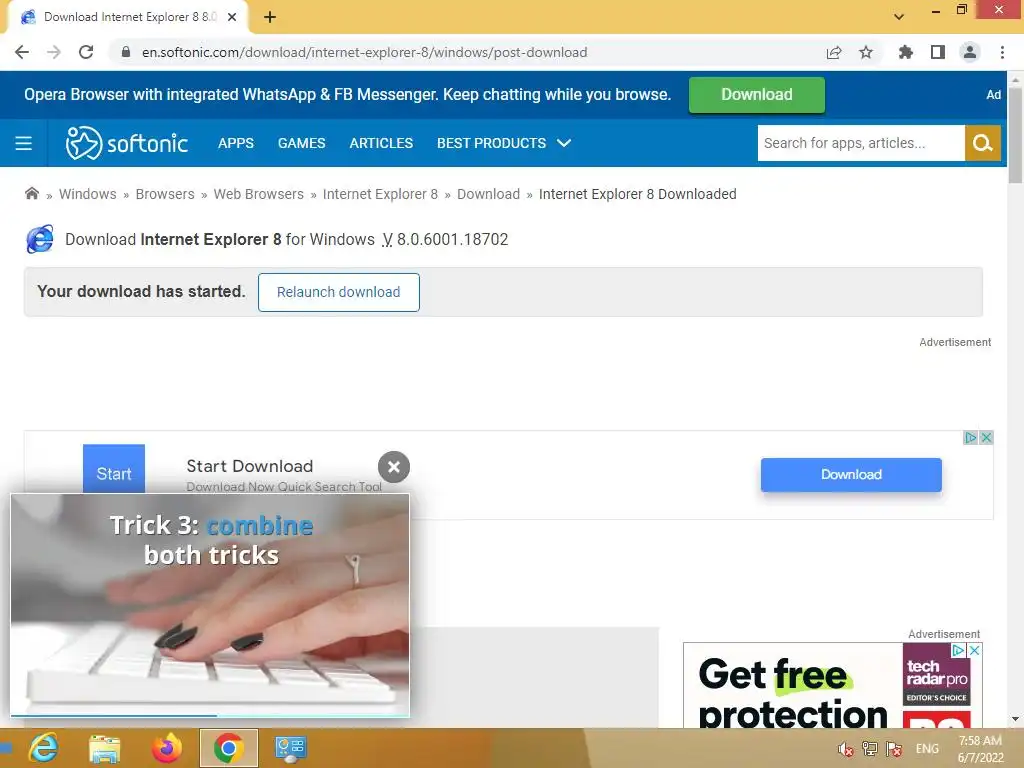Open the Chrome profile avatar

970,52
